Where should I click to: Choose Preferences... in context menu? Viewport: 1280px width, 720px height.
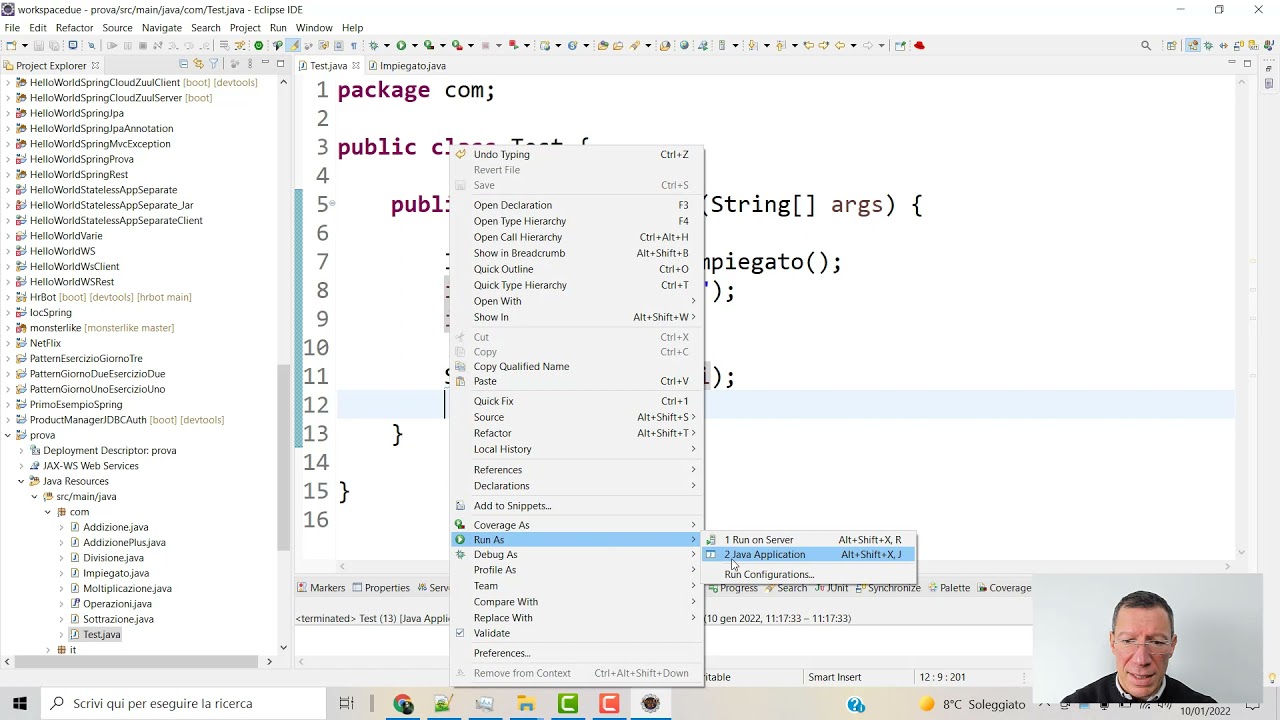point(577,653)
